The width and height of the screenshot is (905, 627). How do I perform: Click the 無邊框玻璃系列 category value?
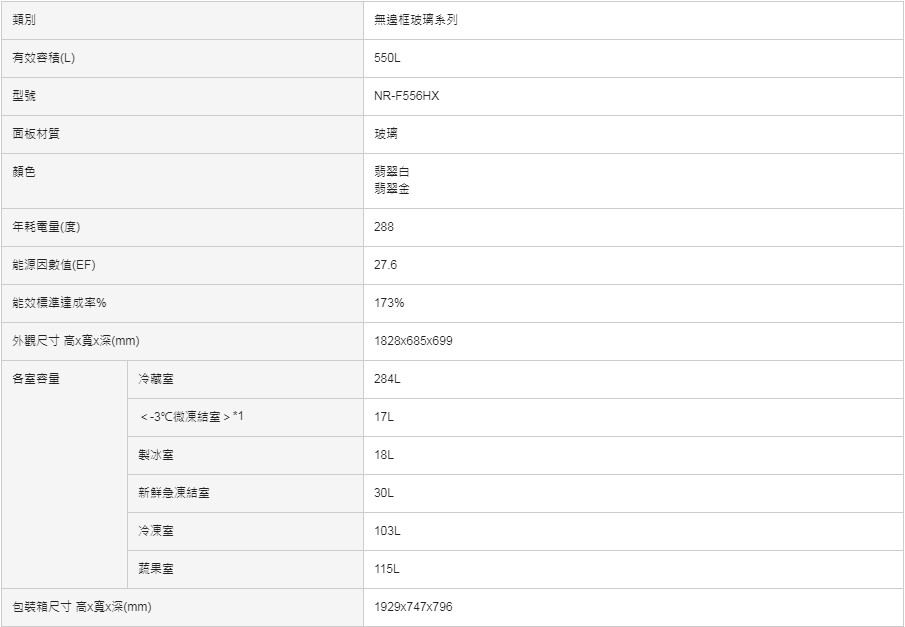[416, 20]
